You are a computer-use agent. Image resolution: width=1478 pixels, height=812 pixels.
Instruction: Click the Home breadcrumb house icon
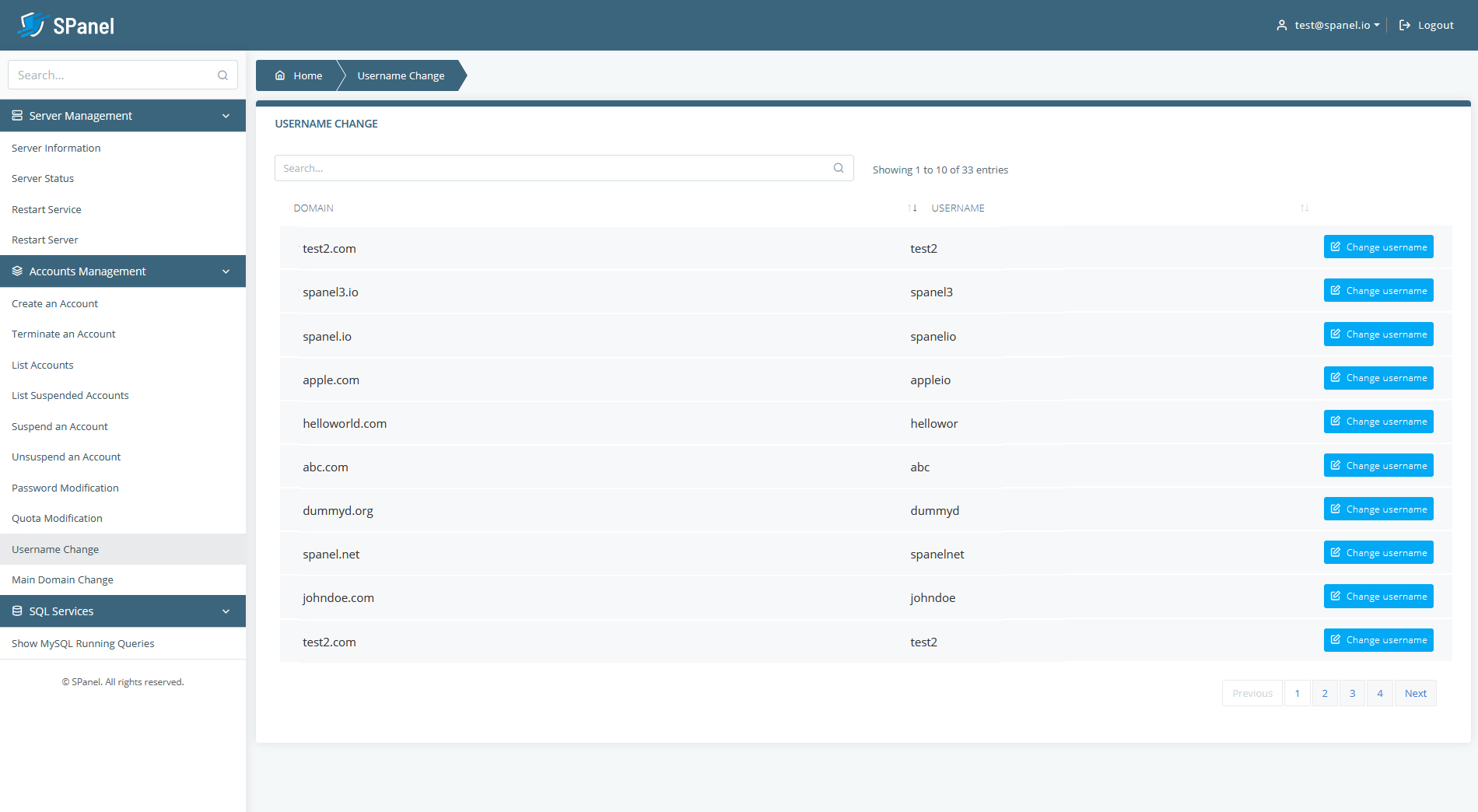click(x=280, y=75)
